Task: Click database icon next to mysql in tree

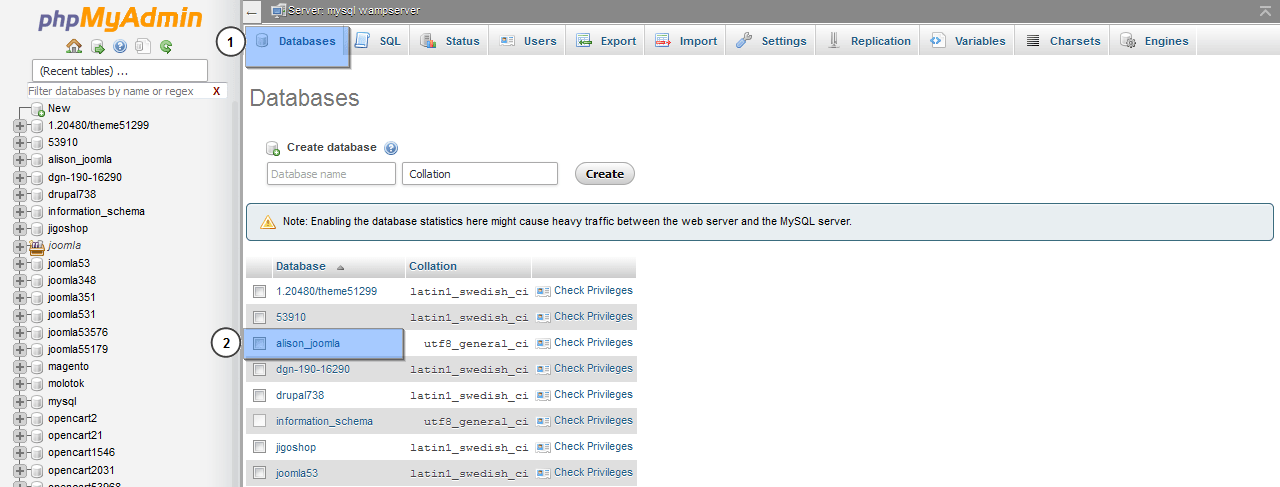Action: point(37,401)
